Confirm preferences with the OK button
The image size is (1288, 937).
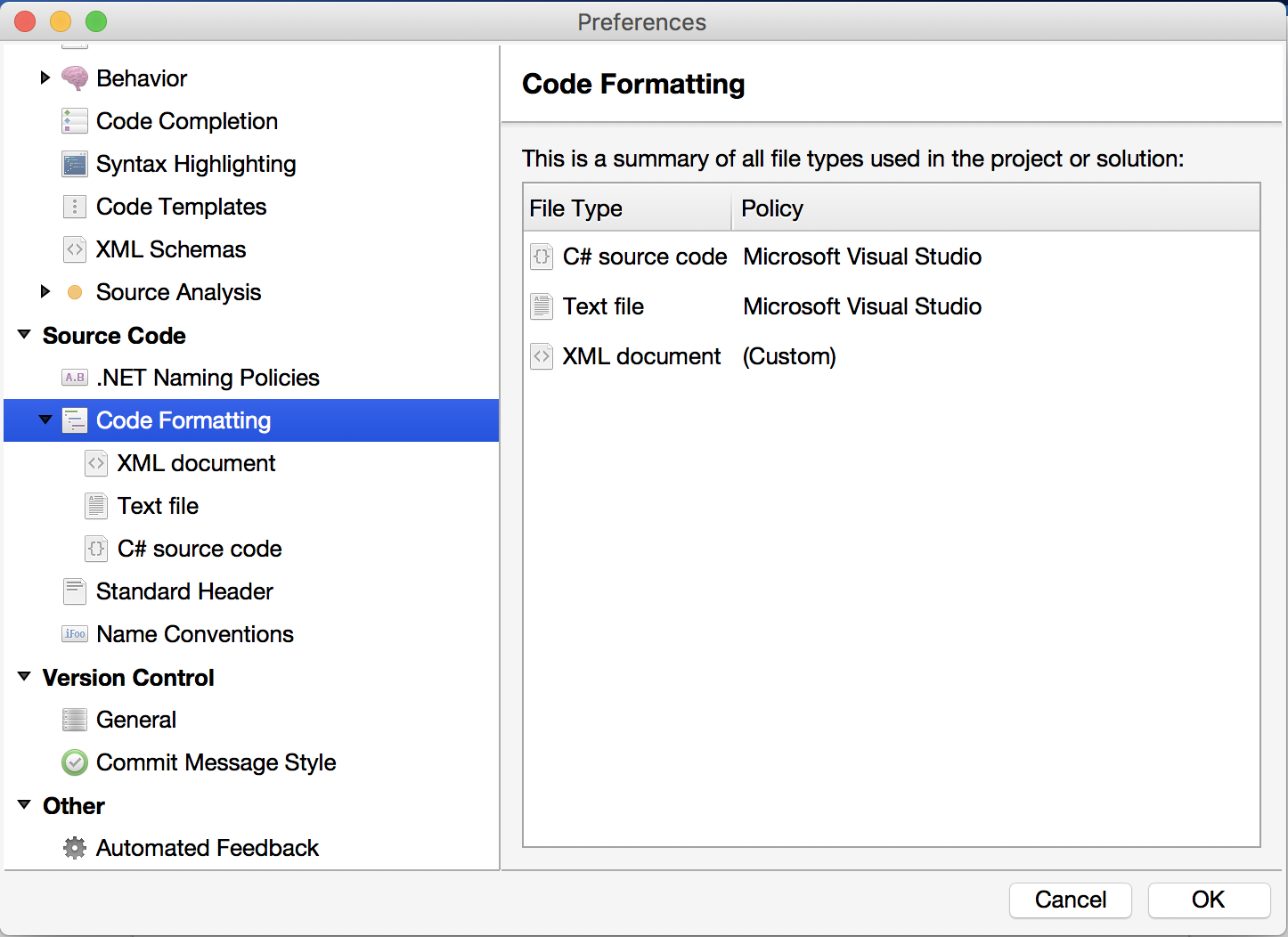click(1208, 900)
